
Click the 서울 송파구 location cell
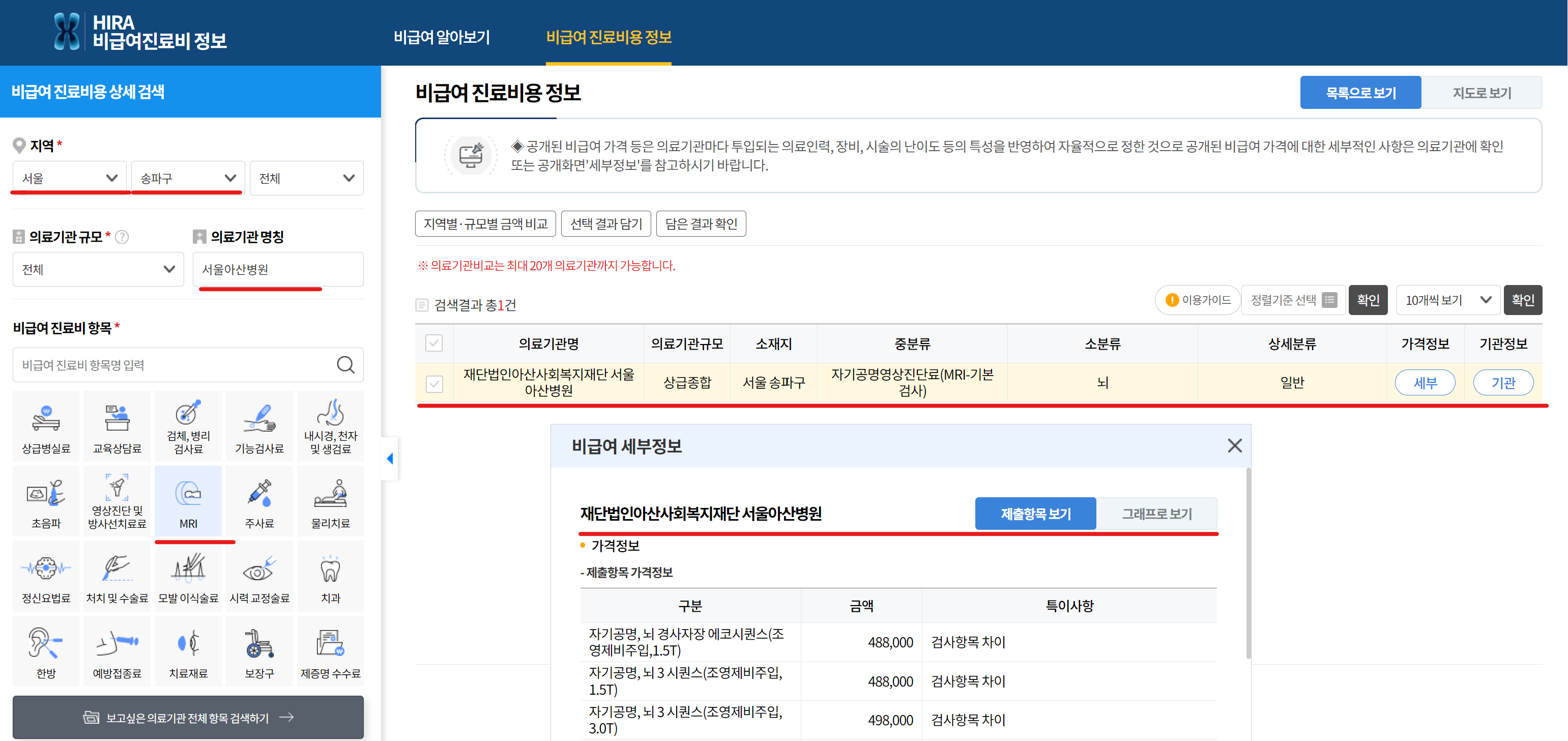coord(774,382)
